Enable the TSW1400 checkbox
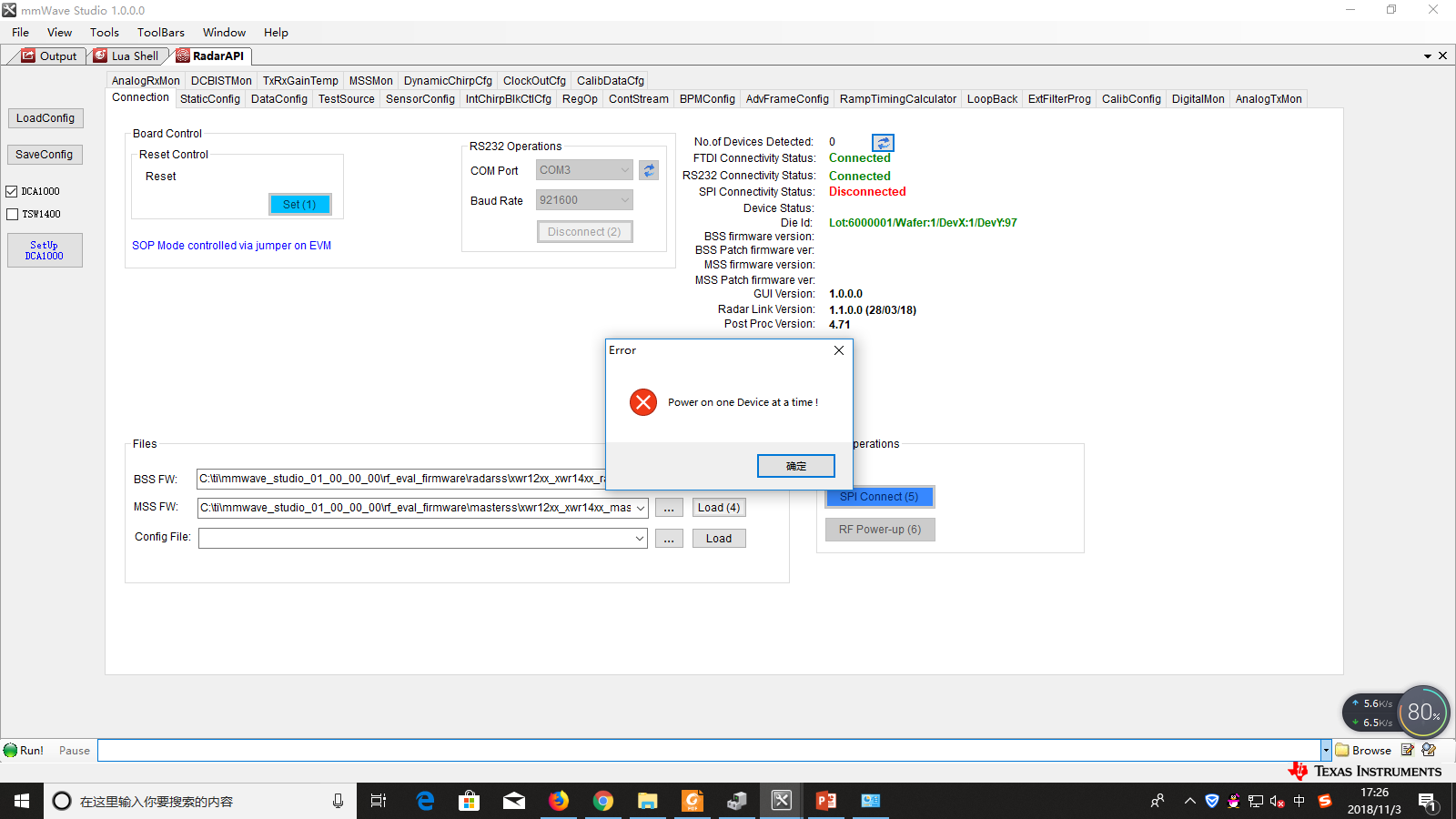The width and height of the screenshot is (1456, 819). 12,214
